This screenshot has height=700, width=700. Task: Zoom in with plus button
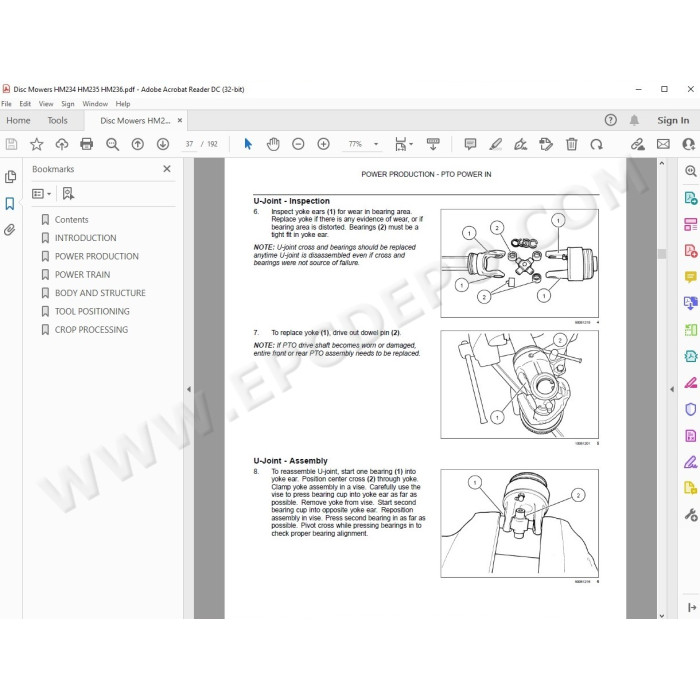[324, 144]
